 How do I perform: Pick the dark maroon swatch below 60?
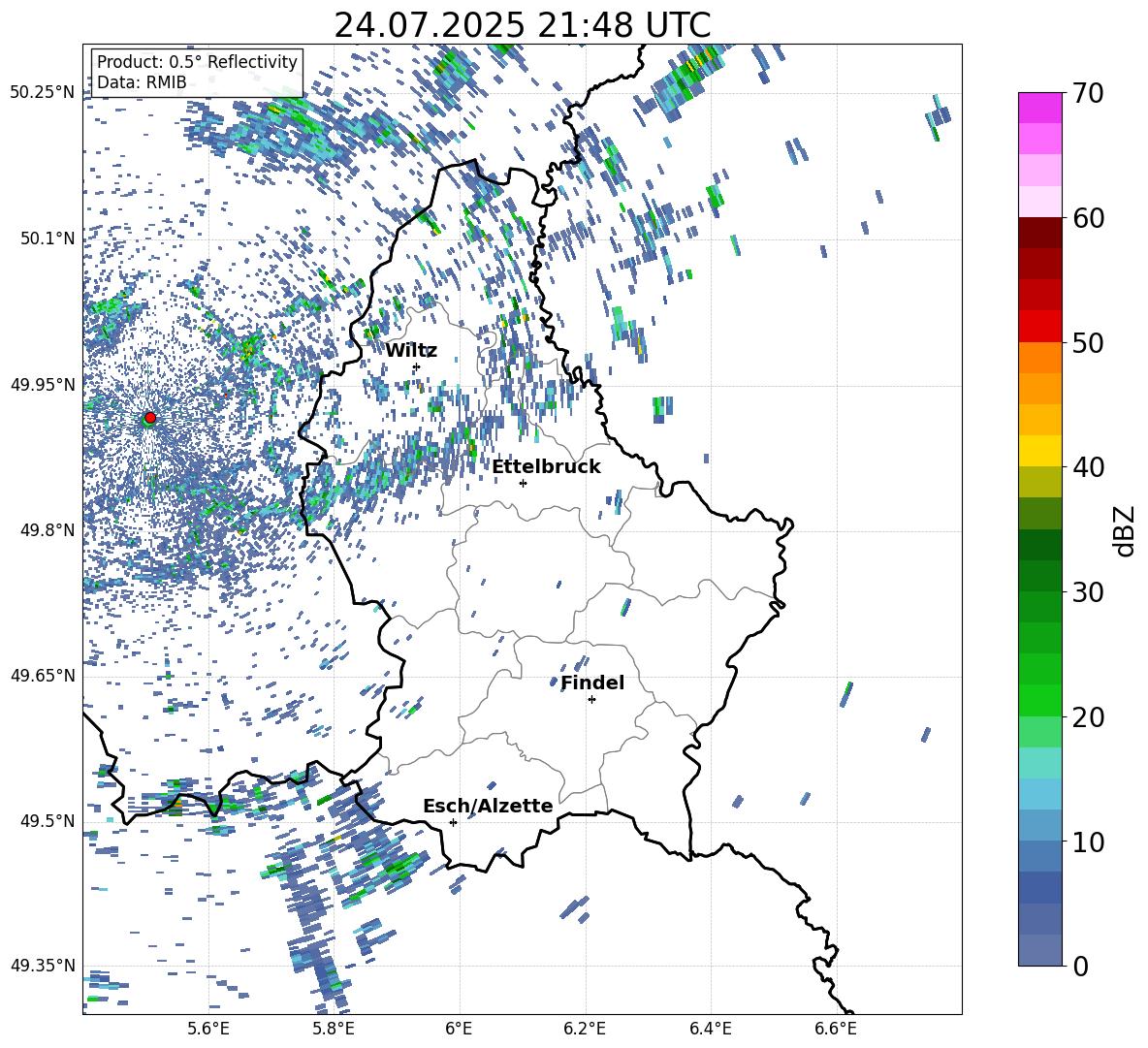(x=1039, y=233)
